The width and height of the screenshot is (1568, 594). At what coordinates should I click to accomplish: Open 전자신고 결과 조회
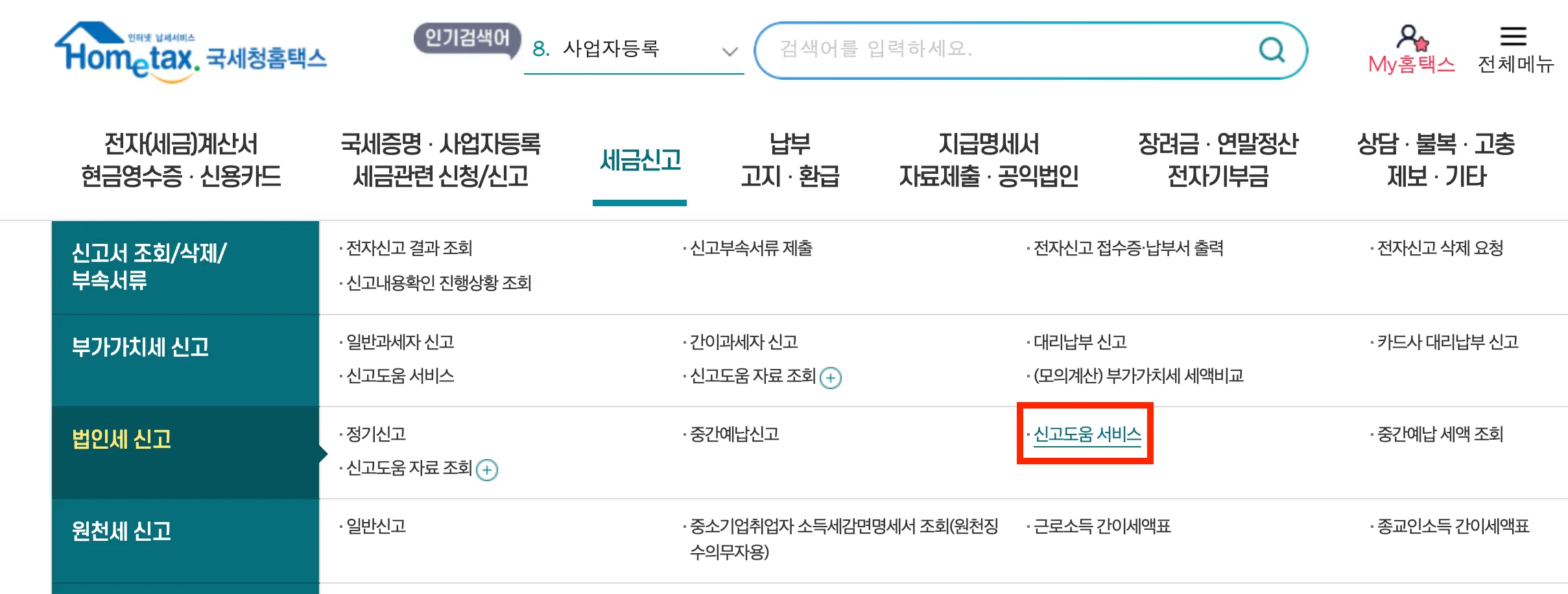pyautogui.click(x=409, y=248)
